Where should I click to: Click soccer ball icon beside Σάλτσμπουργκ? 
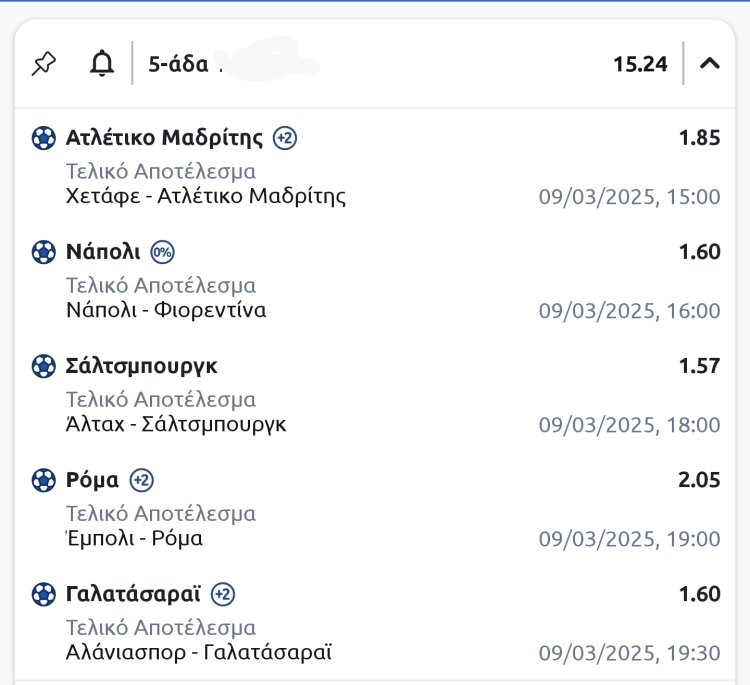(x=44, y=366)
